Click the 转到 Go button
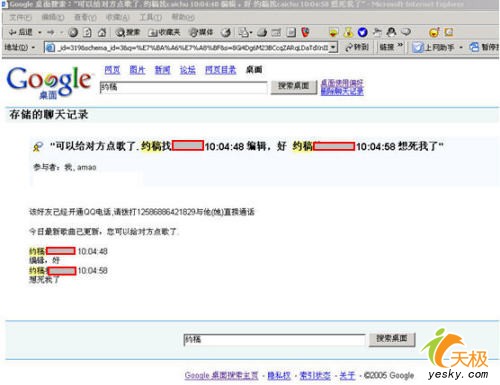Screen dimensions: 500x385 (357, 47)
